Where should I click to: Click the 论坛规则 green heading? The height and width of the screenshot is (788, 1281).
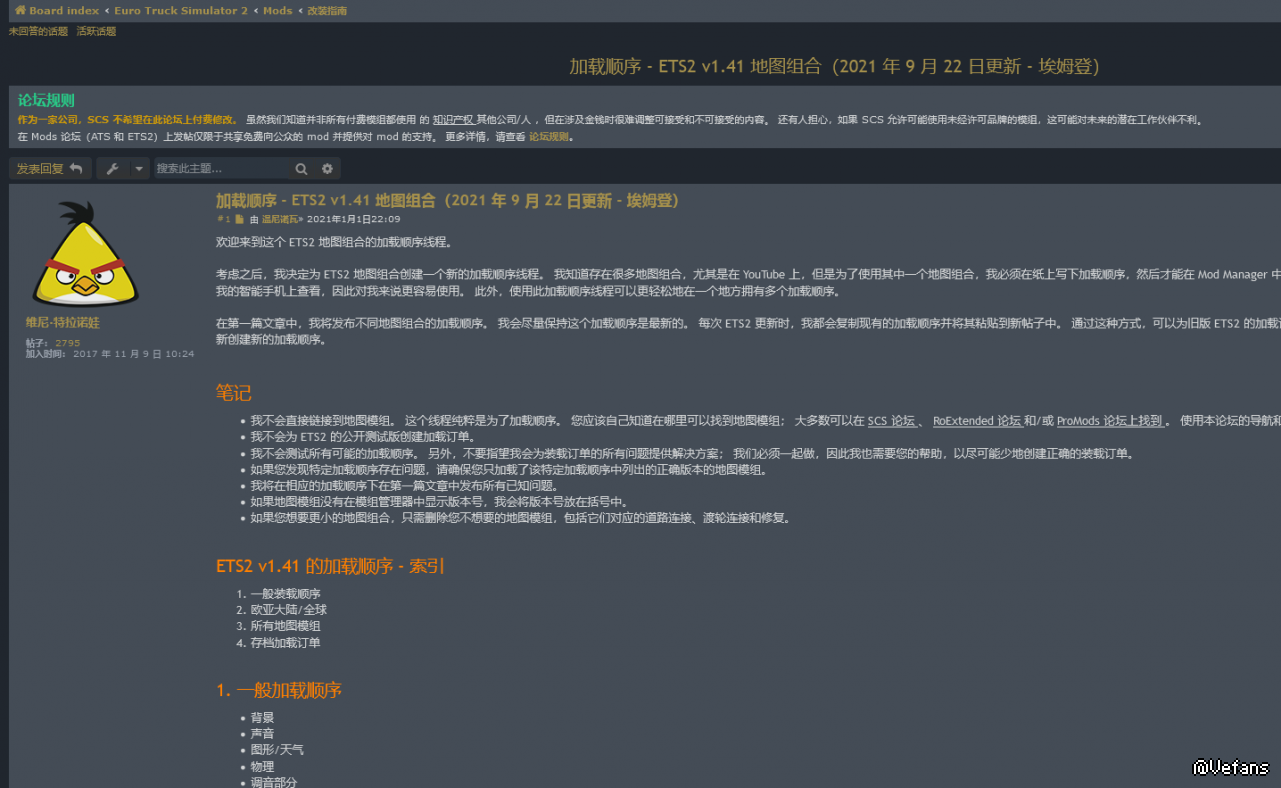click(46, 101)
